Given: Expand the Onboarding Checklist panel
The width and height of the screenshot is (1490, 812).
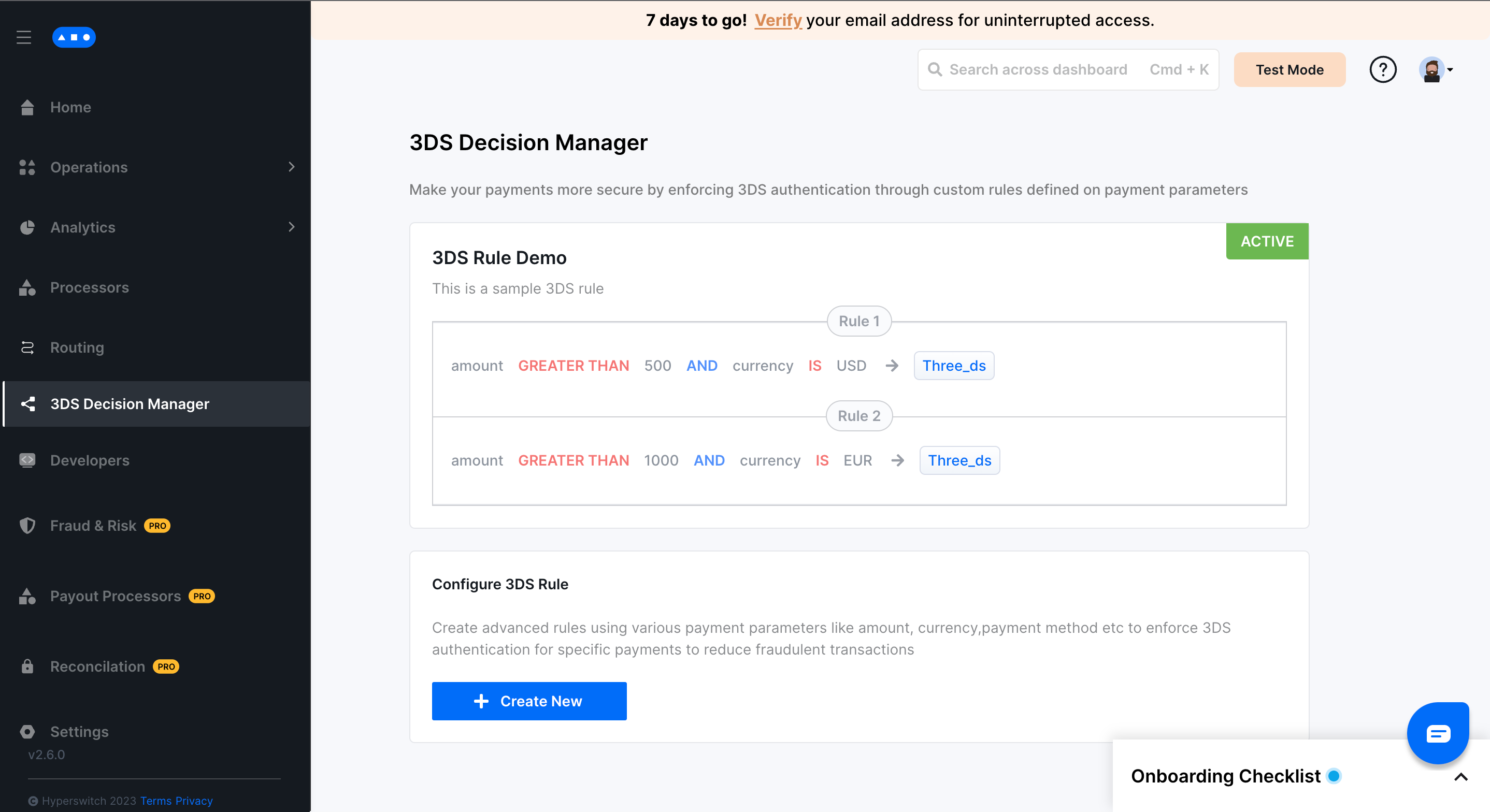Looking at the screenshot, I should [1460, 776].
